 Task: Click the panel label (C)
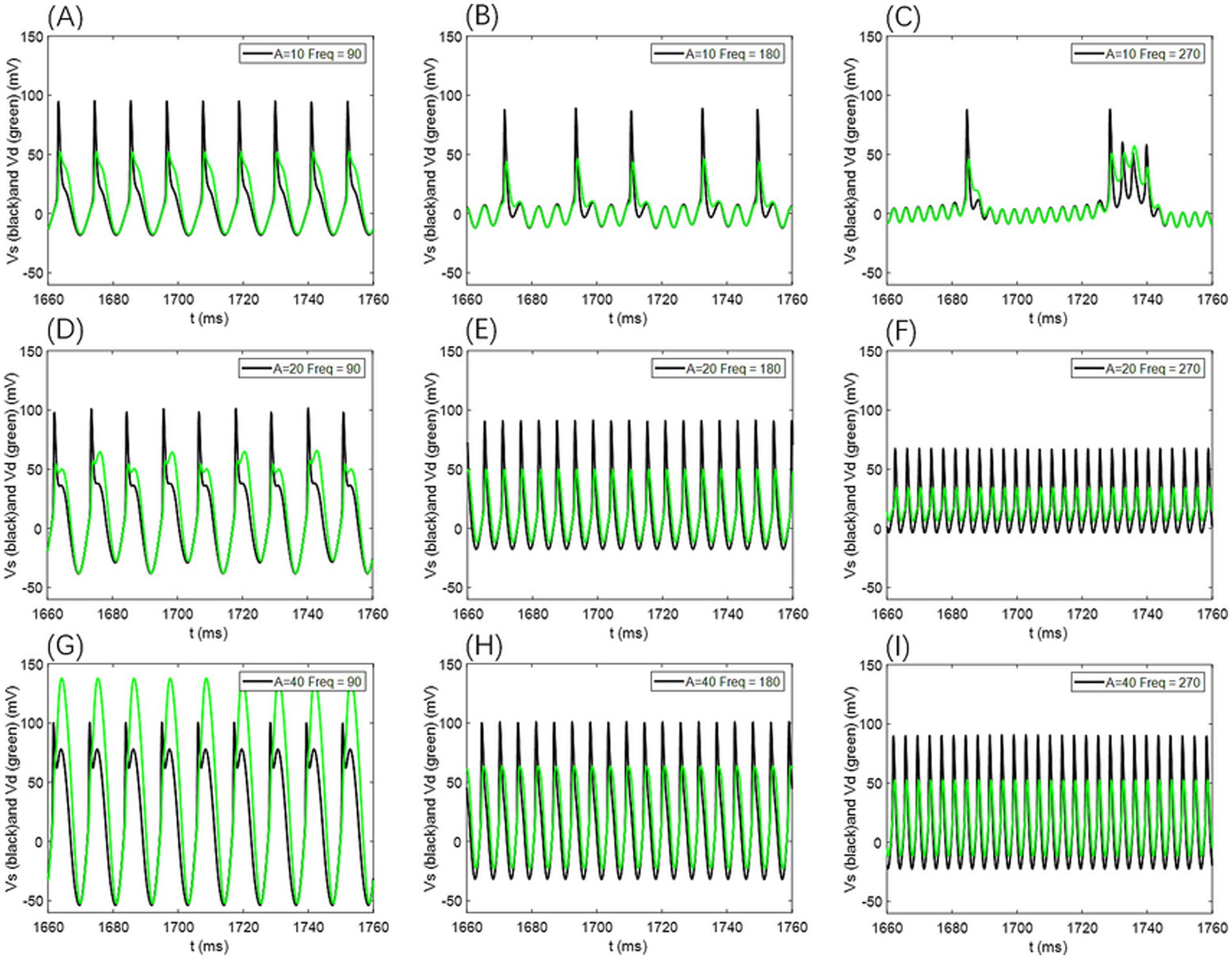tap(903, 17)
